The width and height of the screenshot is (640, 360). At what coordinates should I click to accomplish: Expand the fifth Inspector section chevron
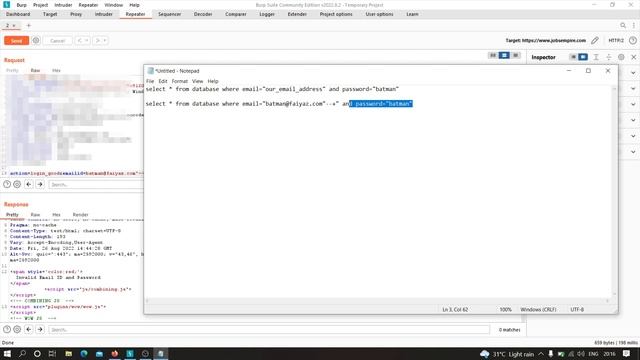pyautogui.click(x=633, y=136)
